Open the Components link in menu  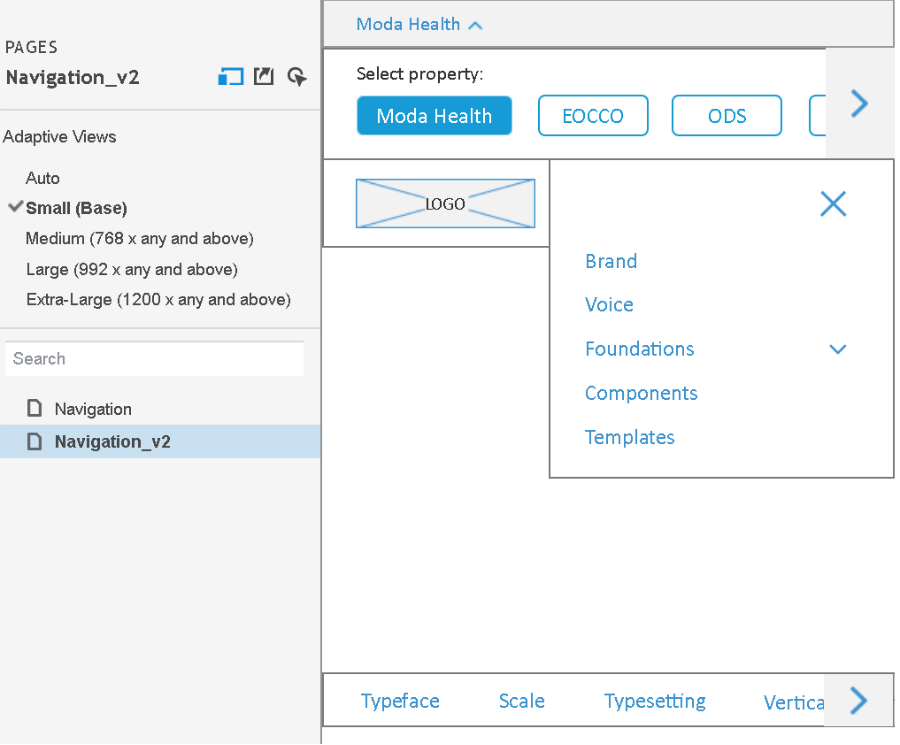(x=641, y=393)
